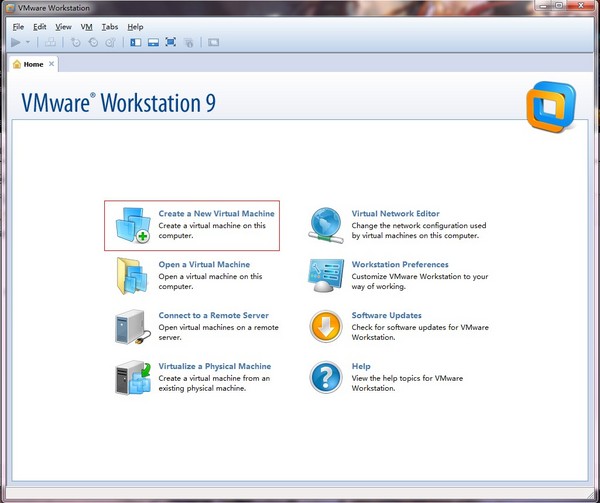Click the Virtualize a Physical Machine icon
Image resolution: width=600 pixels, height=503 pixels.
[132, 377]
